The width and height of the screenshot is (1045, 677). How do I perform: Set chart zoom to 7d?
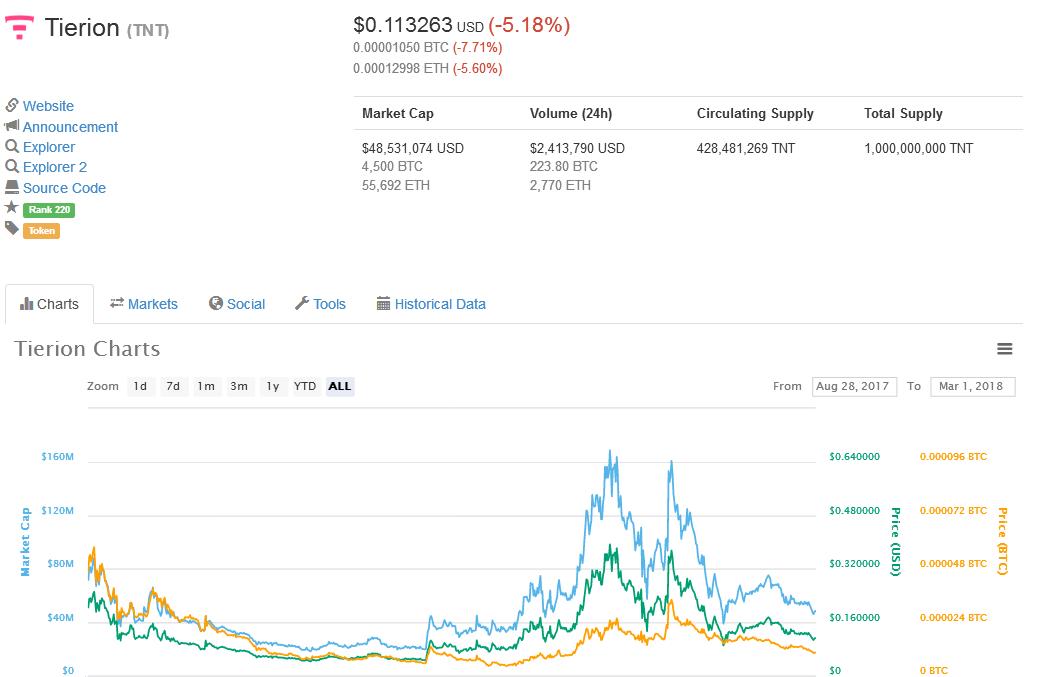coord(173,386)
